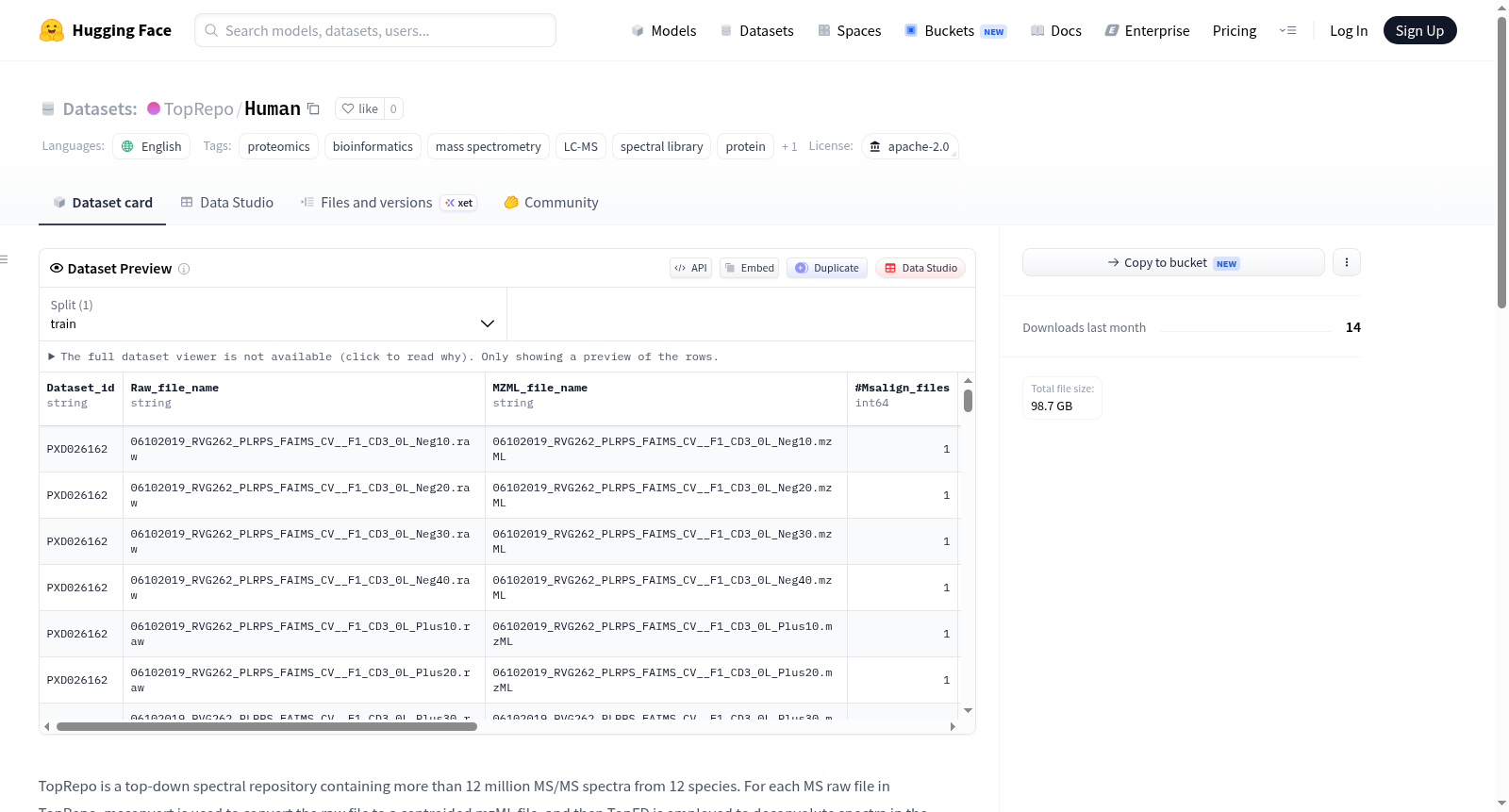
Task: Click the Hugging Face logo icon
Action: pos(52,30)
